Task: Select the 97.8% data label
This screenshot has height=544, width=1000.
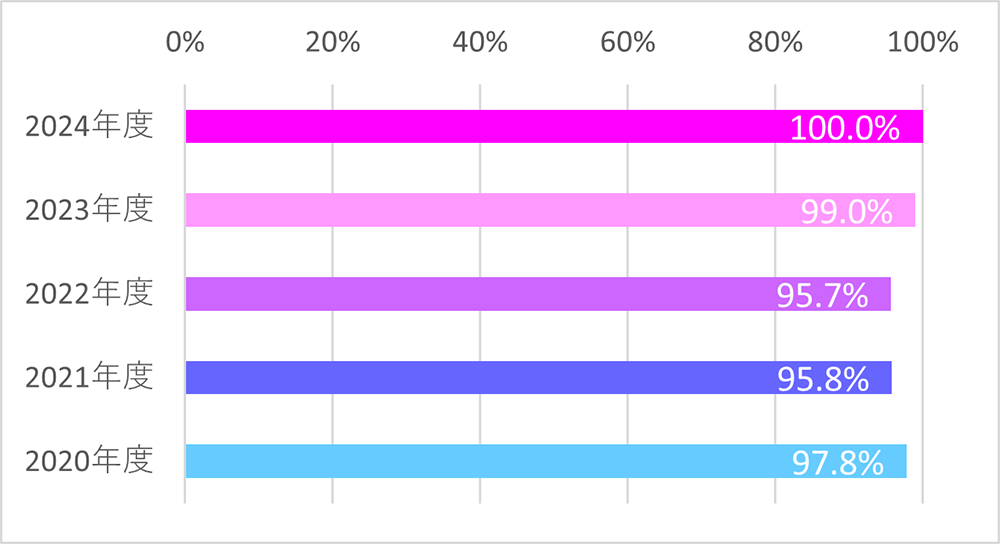Action: [x=837, y=463]
